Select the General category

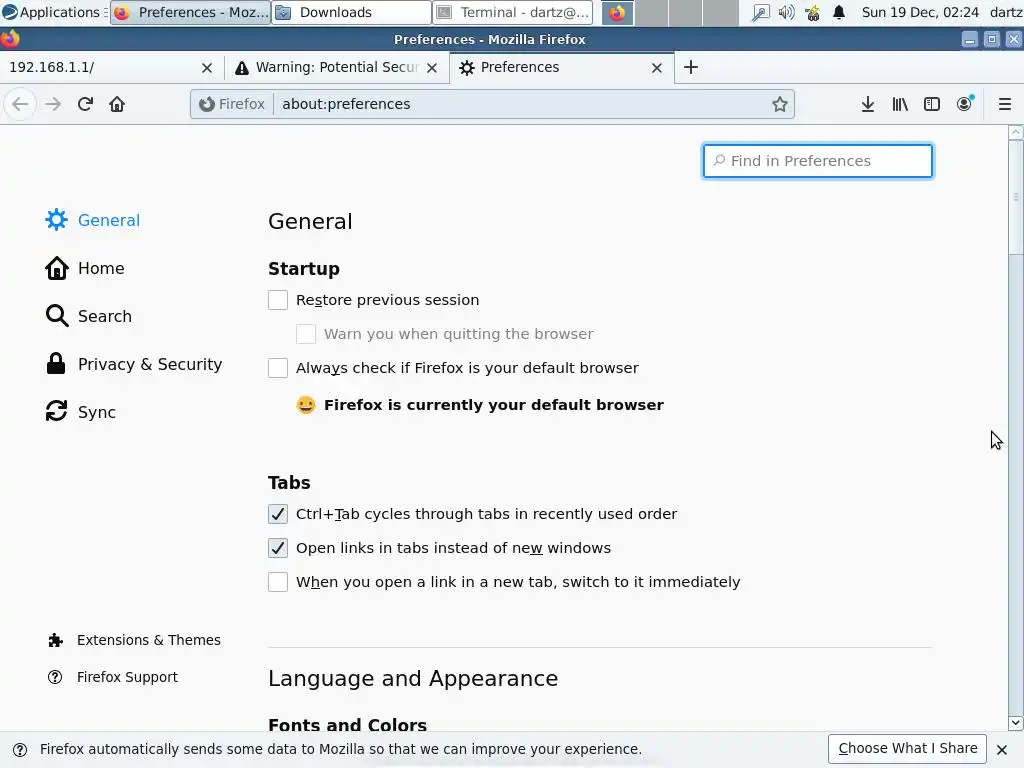click(93, 220)
